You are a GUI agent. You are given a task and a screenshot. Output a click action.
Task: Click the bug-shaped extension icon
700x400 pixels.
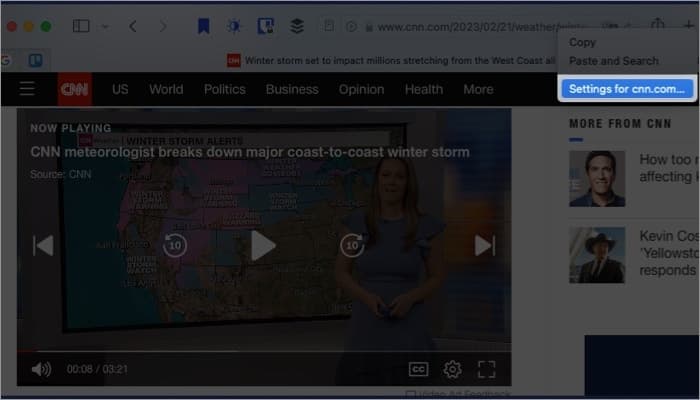point(233,26)
